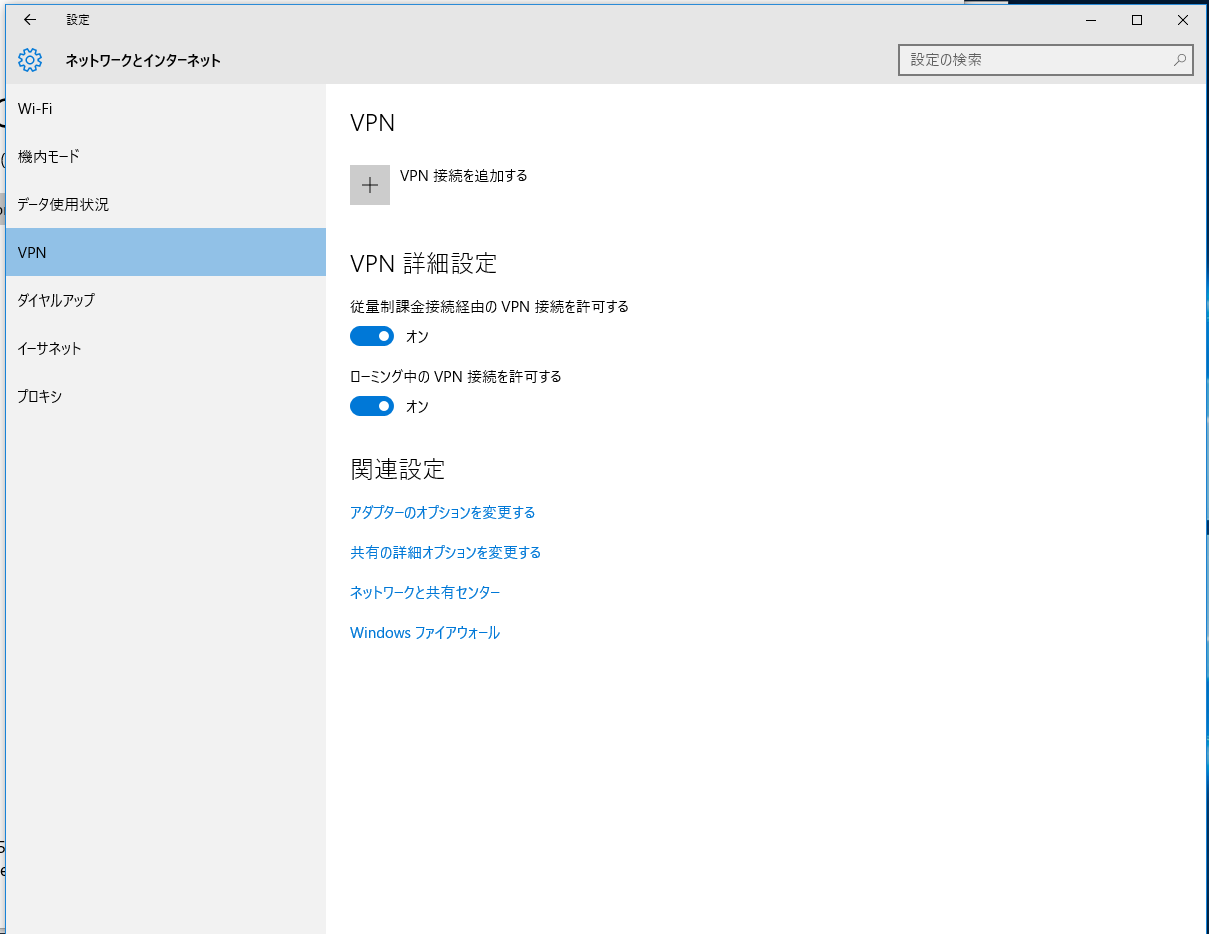Click the back arrow in the title bar

[x=30, y=20]
